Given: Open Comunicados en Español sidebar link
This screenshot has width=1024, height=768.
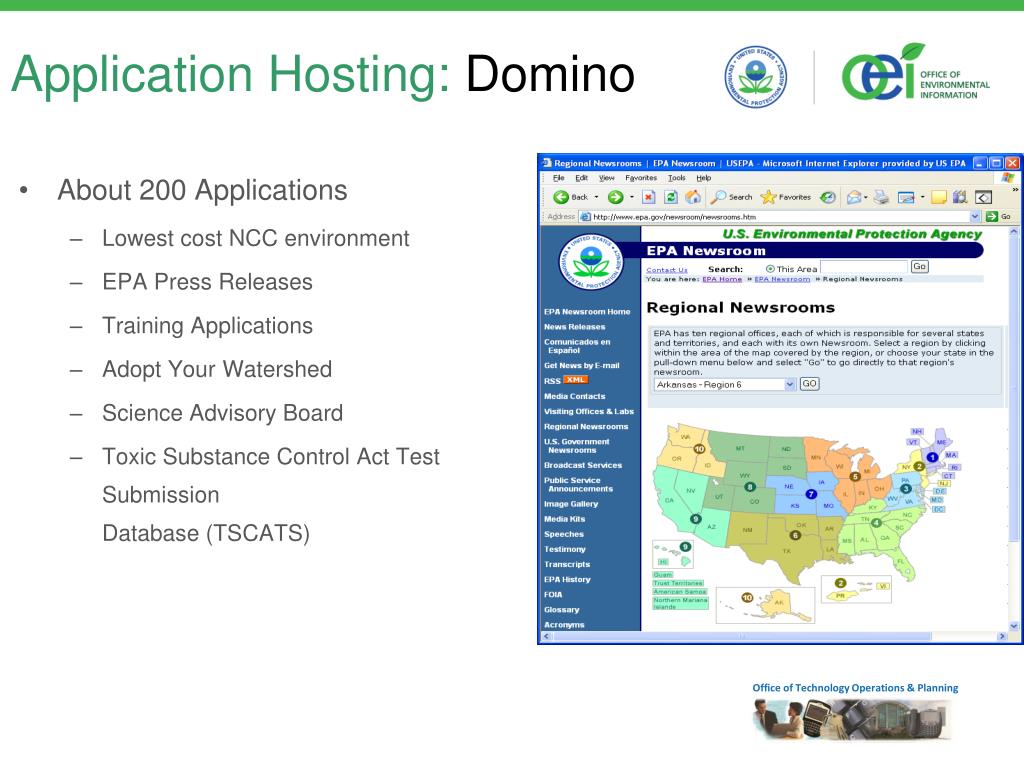Looking at the screenshot, I should tap(577, 346).
